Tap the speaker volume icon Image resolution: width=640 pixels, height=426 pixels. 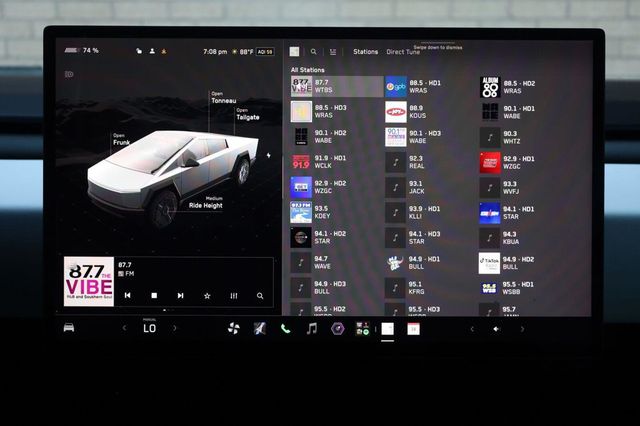497,329
